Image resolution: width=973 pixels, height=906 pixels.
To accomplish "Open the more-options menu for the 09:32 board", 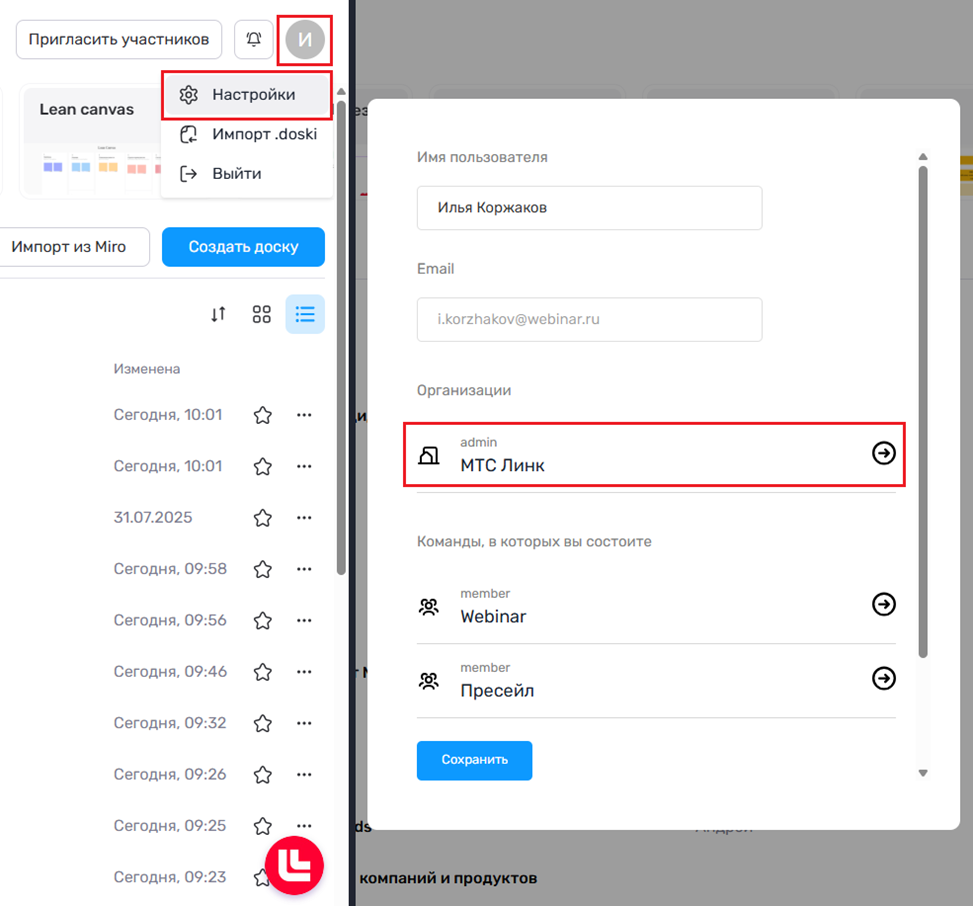I will [304, 723].
